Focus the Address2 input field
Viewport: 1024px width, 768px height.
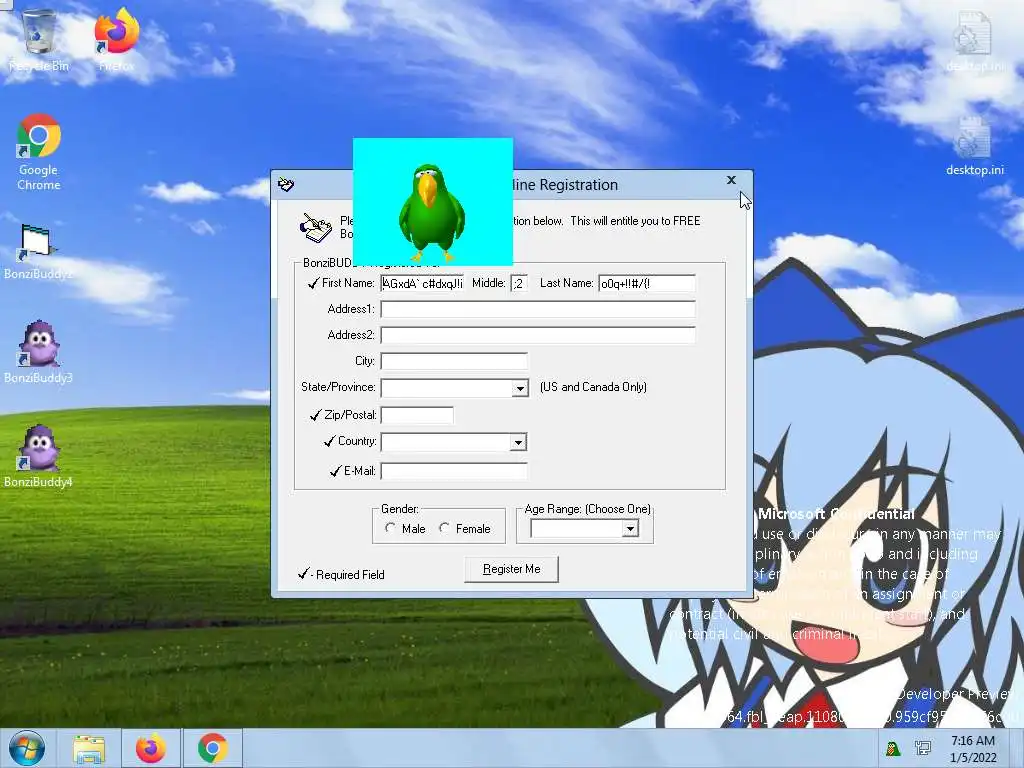tap(538, 335)
